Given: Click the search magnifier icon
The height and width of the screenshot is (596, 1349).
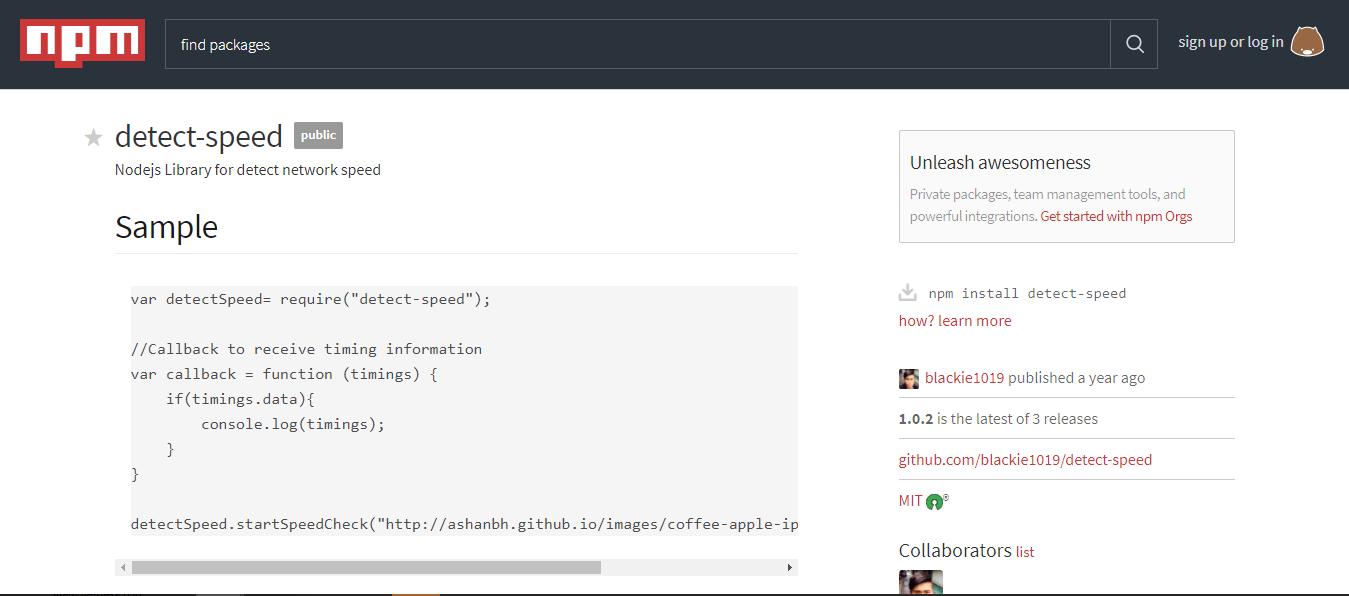Looking at the screenshot, I should (x=1134, y=44).
